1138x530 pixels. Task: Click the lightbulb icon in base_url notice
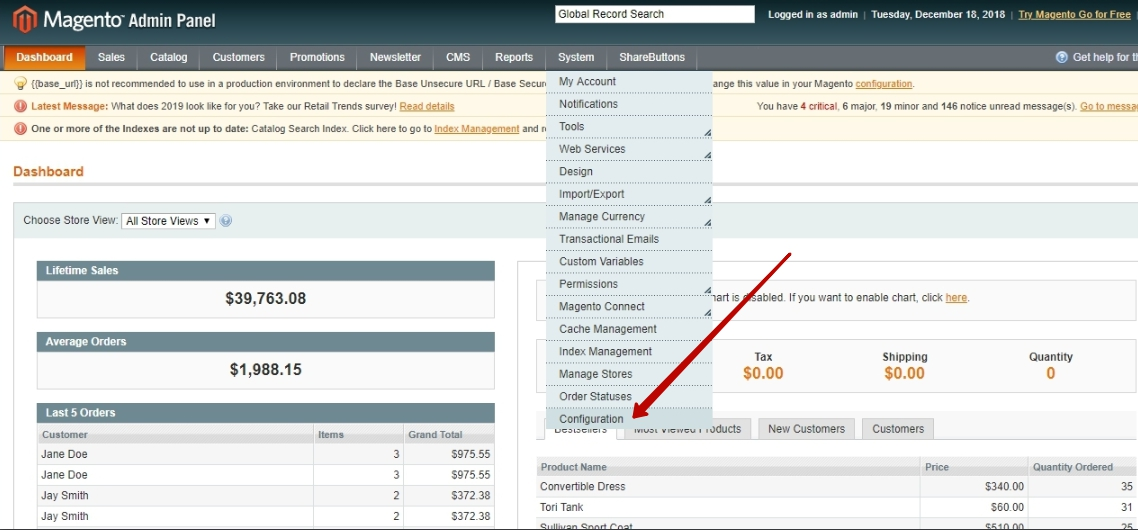(x=21, y=83)
